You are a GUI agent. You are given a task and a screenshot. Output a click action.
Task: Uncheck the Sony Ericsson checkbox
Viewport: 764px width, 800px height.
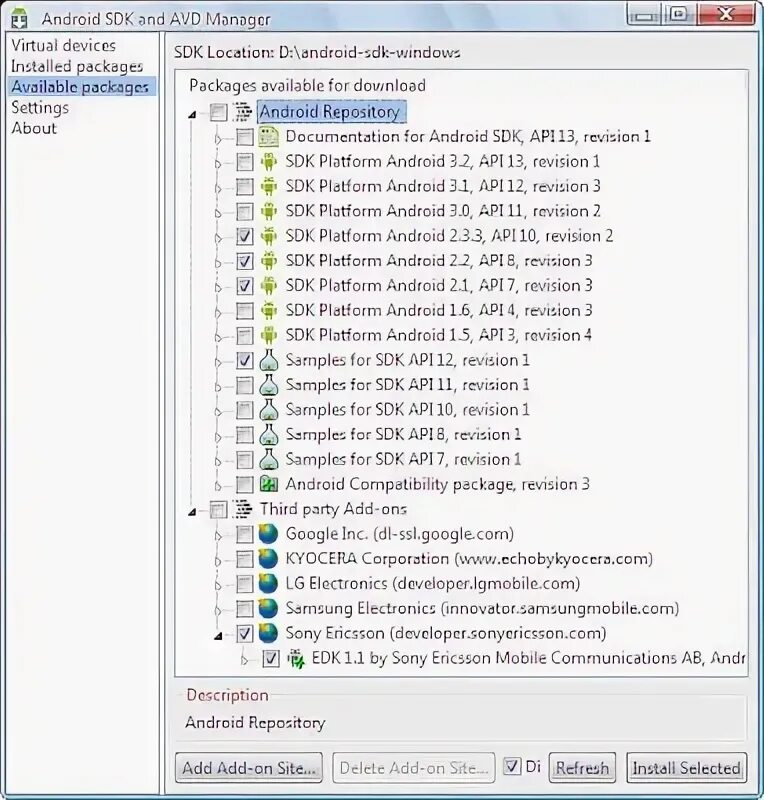pos(244,634)
